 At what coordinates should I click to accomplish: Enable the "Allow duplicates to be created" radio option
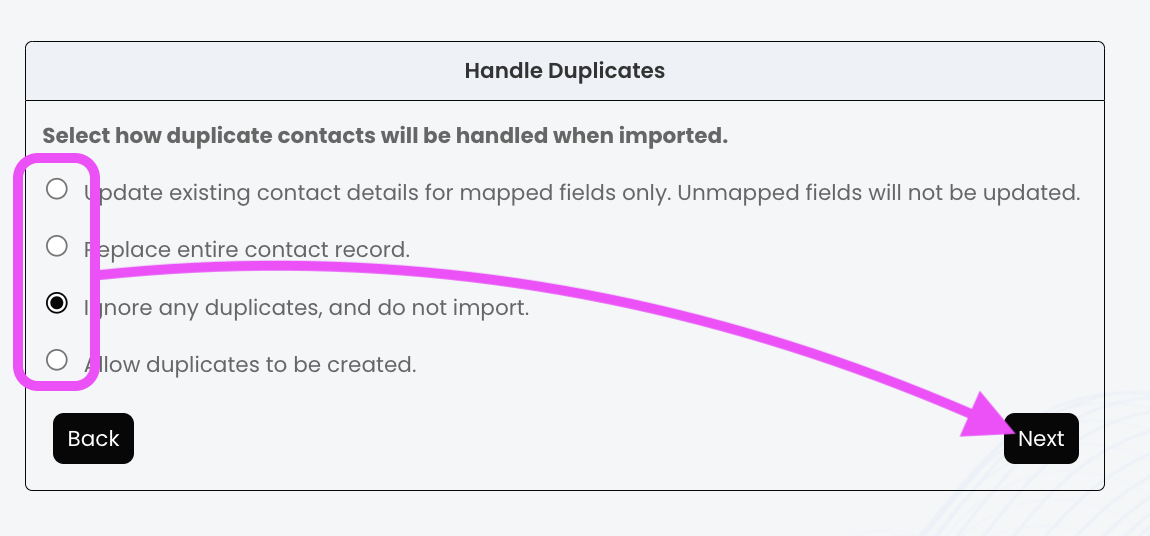click(x=57, y=360)
